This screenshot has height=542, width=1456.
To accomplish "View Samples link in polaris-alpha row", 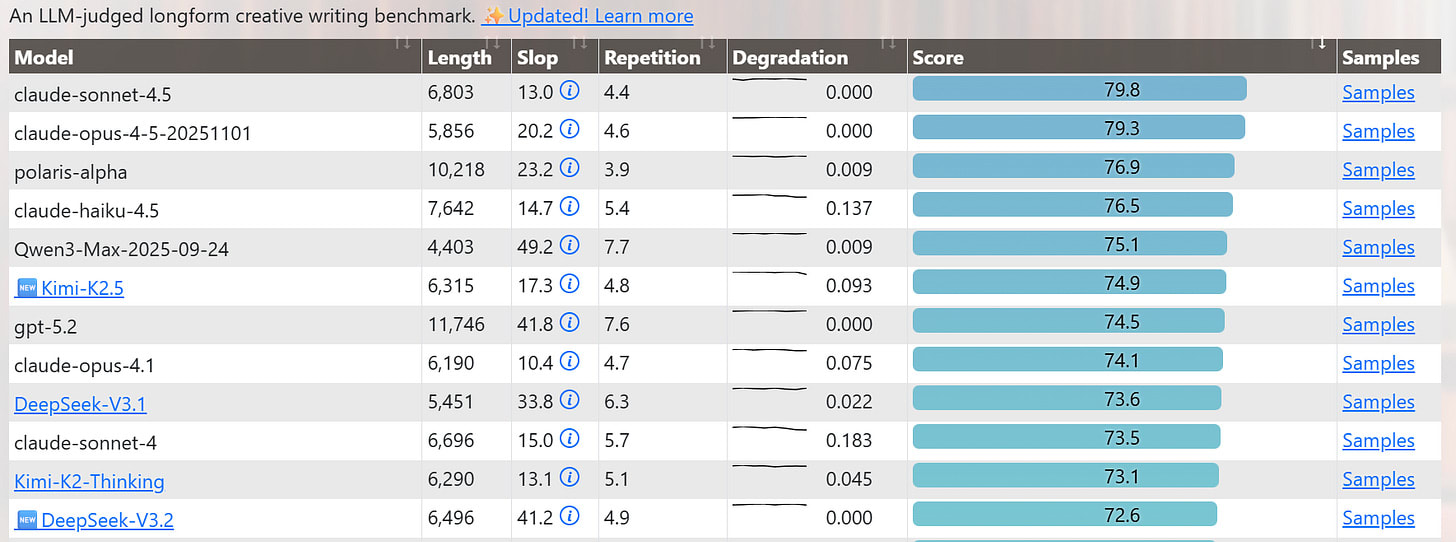I will [x=1378, y=169].
